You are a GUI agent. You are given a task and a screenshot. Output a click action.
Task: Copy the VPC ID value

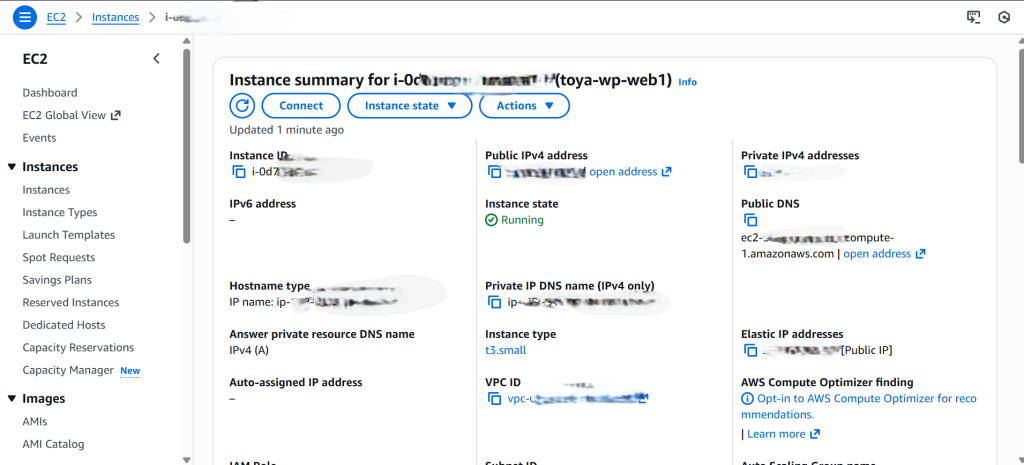[495, 398]
